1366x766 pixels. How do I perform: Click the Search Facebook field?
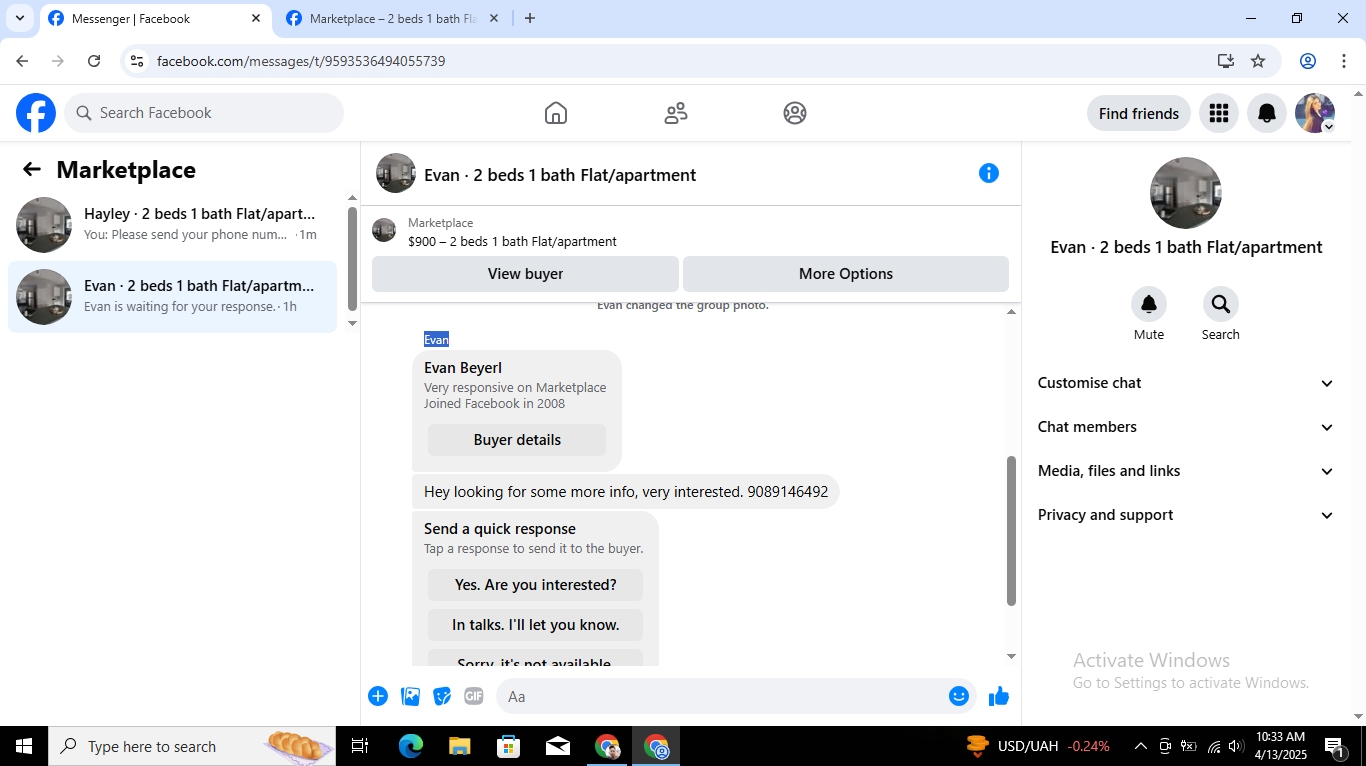(x=204, y=113)
